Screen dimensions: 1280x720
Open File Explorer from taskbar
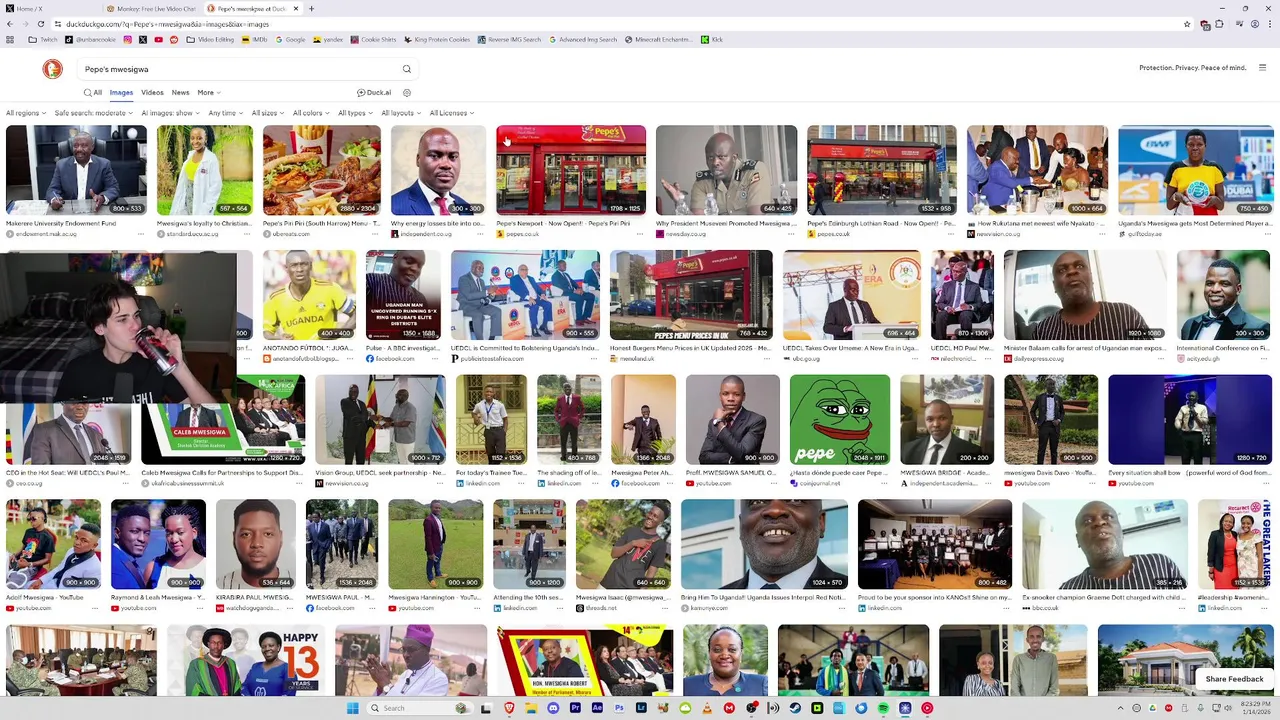531,708
